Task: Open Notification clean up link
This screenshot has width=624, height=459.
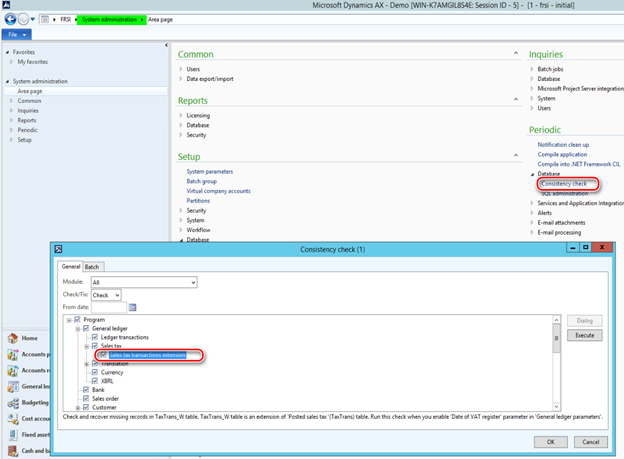Action: pos(563,145)
